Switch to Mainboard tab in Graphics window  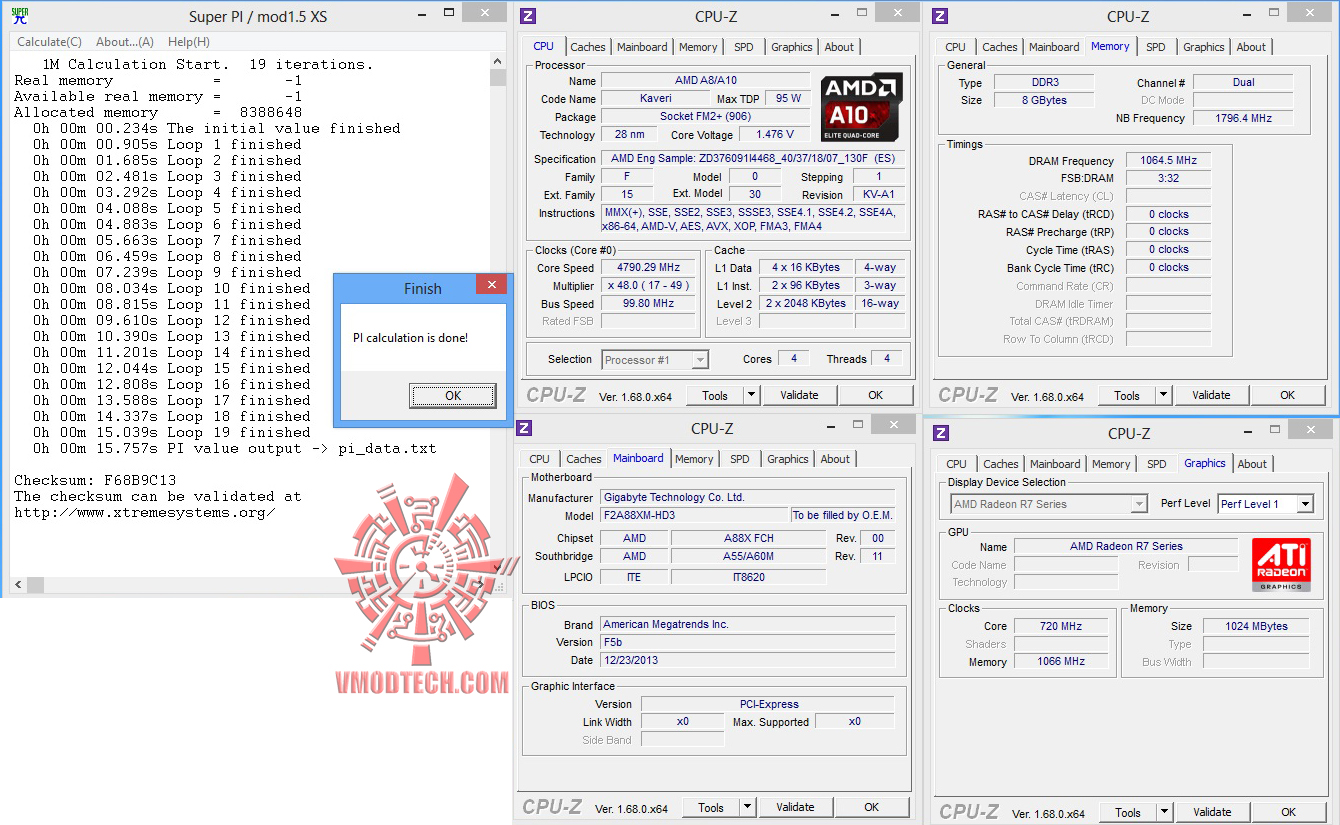[x=1055, y=464]
